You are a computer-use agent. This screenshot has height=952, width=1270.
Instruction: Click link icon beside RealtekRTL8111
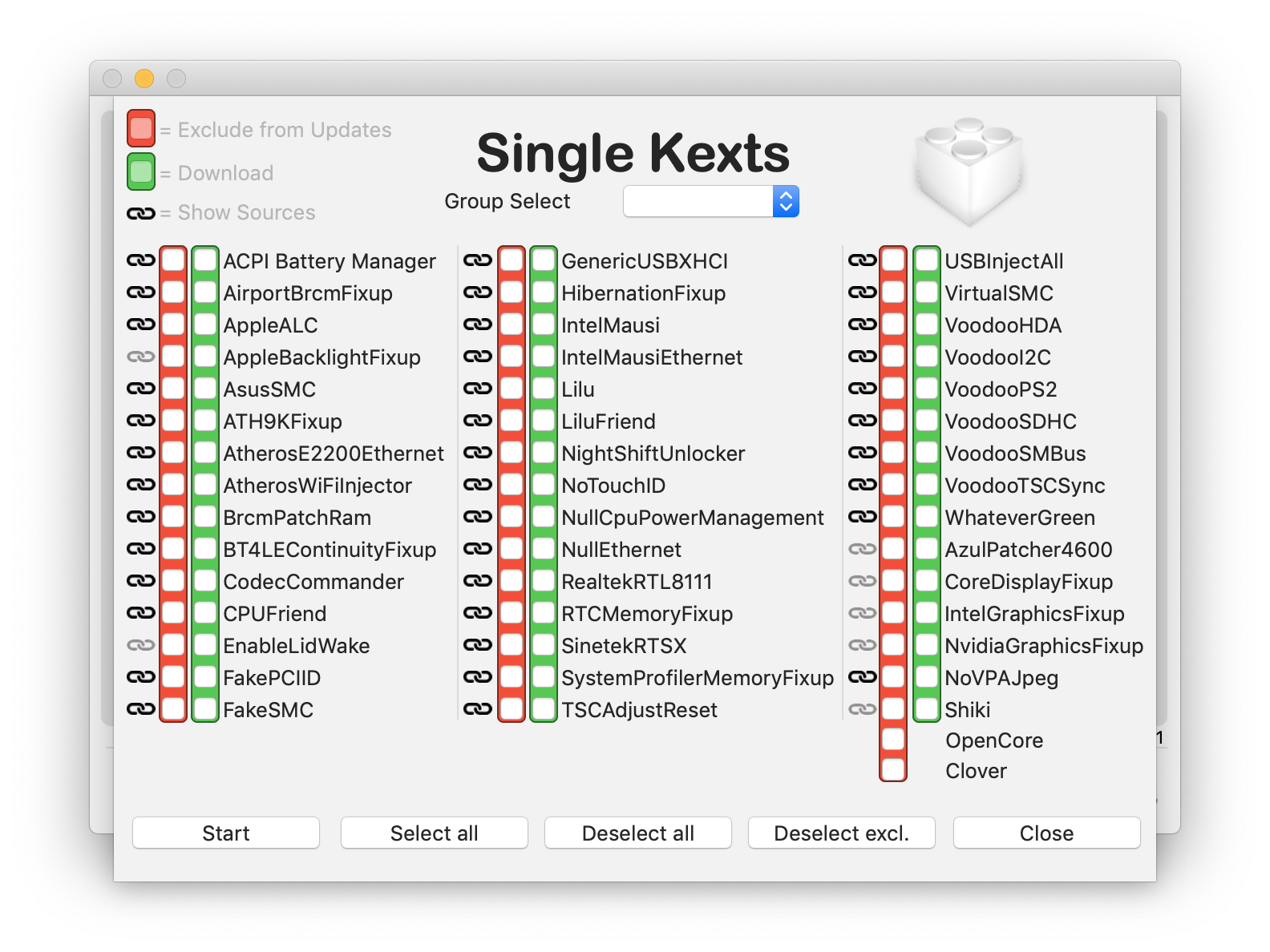click(477, 581)
